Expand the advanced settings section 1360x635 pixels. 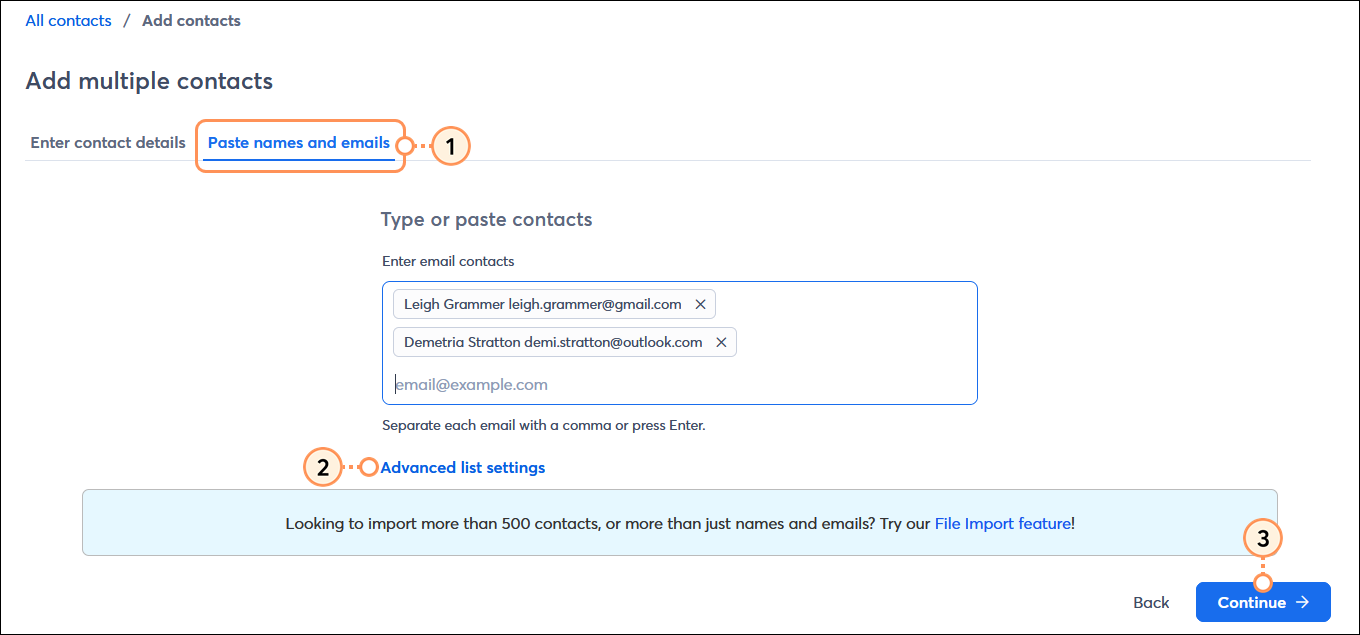(x=463, y=467)
